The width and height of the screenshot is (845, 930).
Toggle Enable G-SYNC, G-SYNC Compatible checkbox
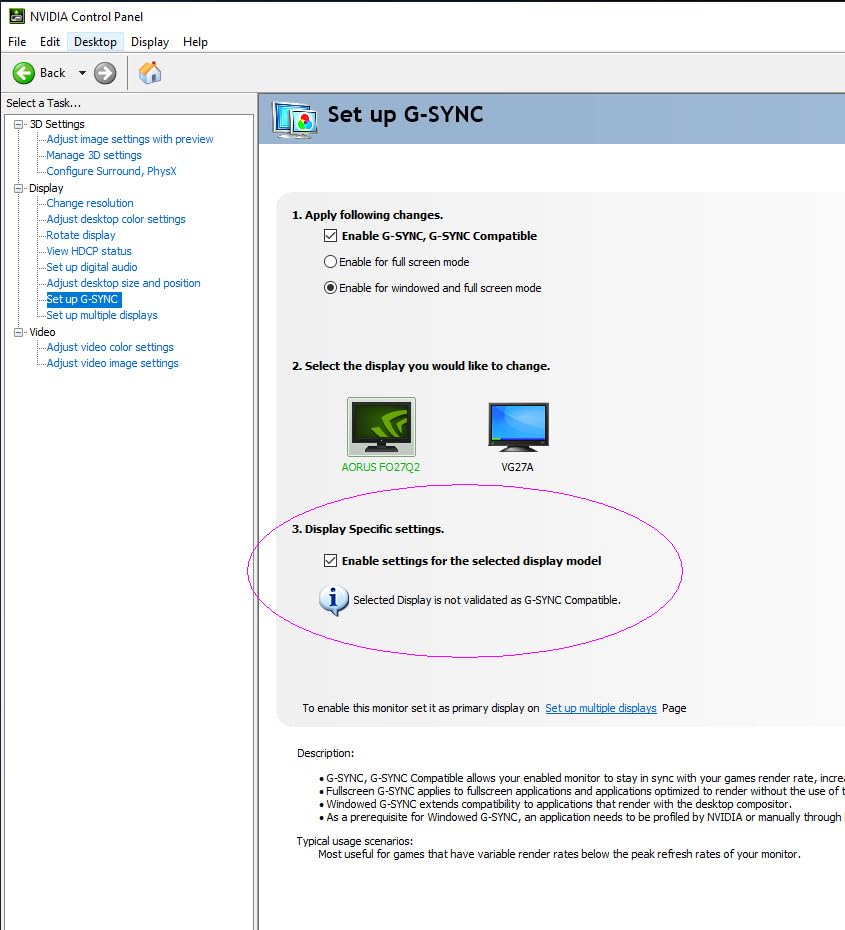330,235
